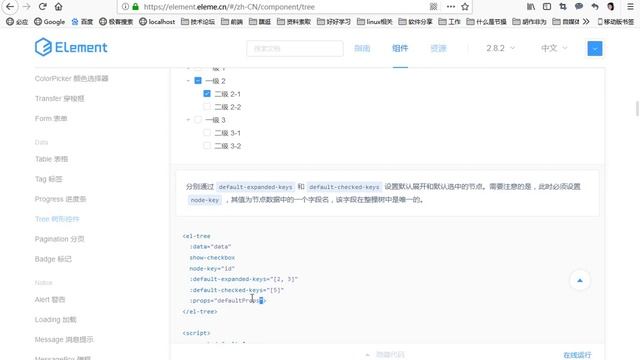This screenshot has height=360, width=640.
Task: Open Transfer component in sidebar
Action: pyautogui.click(x=60, y=98)
